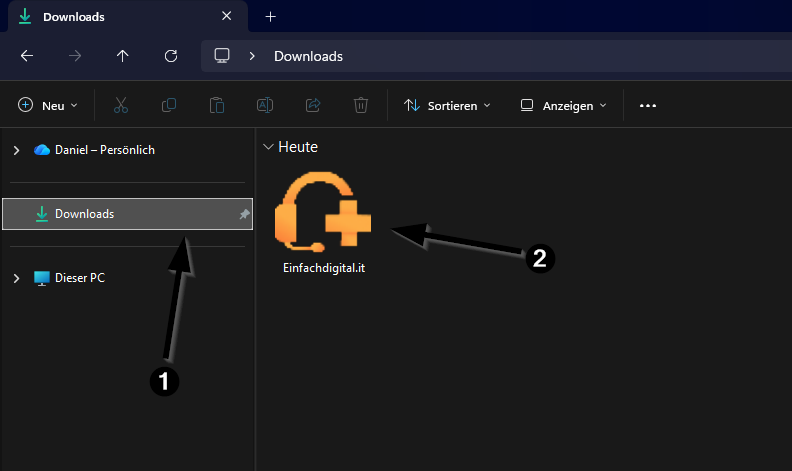Navigate back to previous folder

tap(27, 56)
